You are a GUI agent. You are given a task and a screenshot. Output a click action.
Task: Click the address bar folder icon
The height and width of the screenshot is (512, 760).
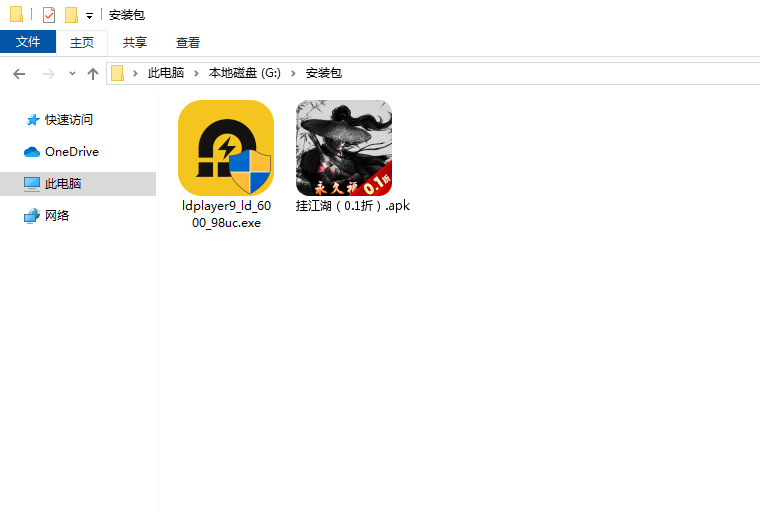(117, 73)
